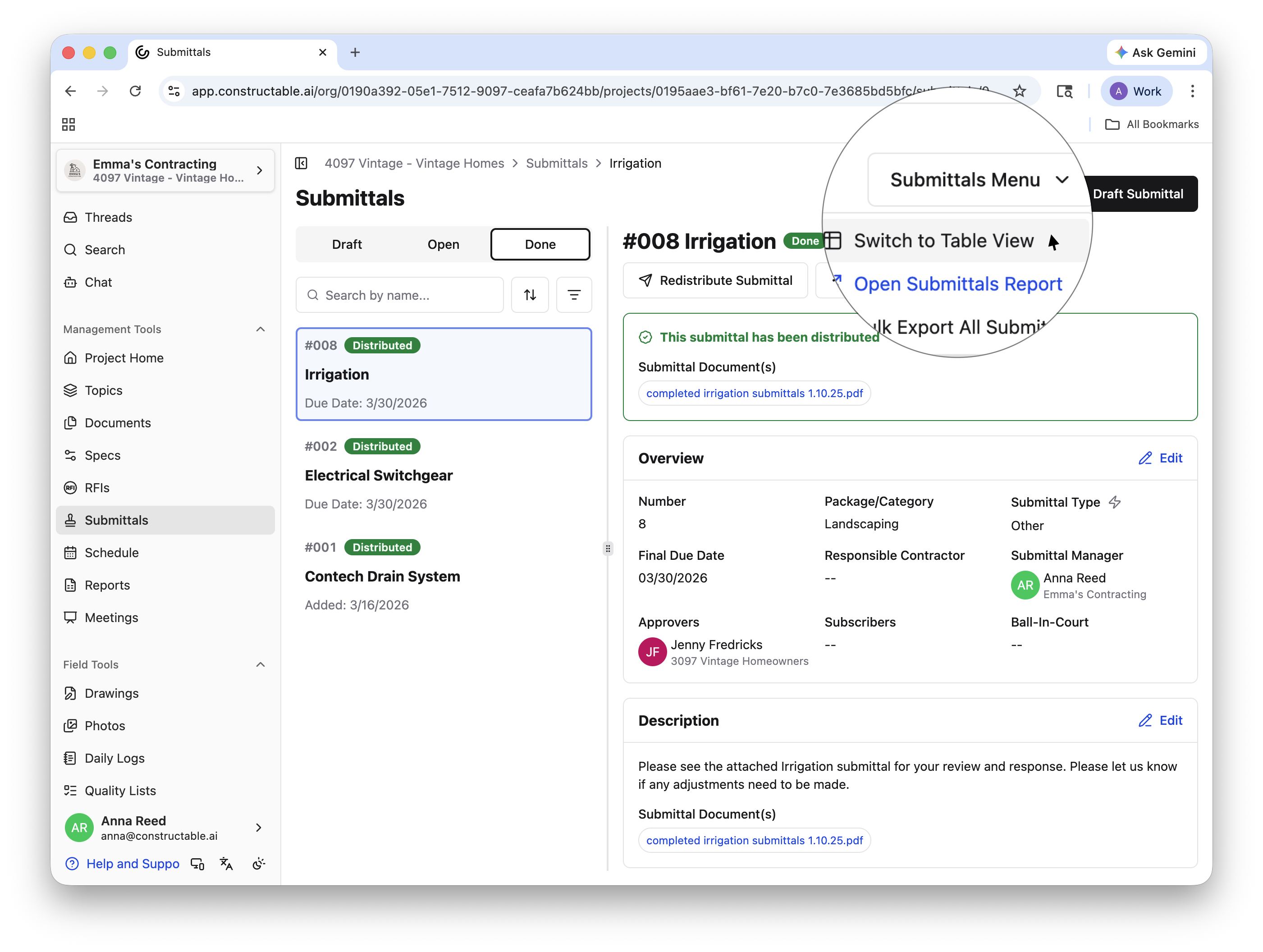Image resolution: width=1263 pixels, height=952 pixels.
Task: Toggle the theme icon in sidebar footer
Action: [259, 864]
